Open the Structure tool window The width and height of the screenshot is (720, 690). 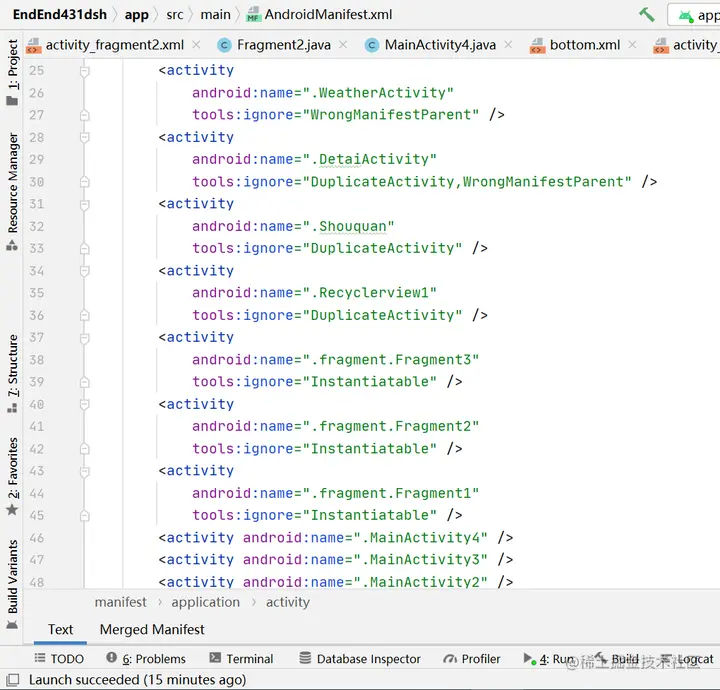click(x=12, y=373)
